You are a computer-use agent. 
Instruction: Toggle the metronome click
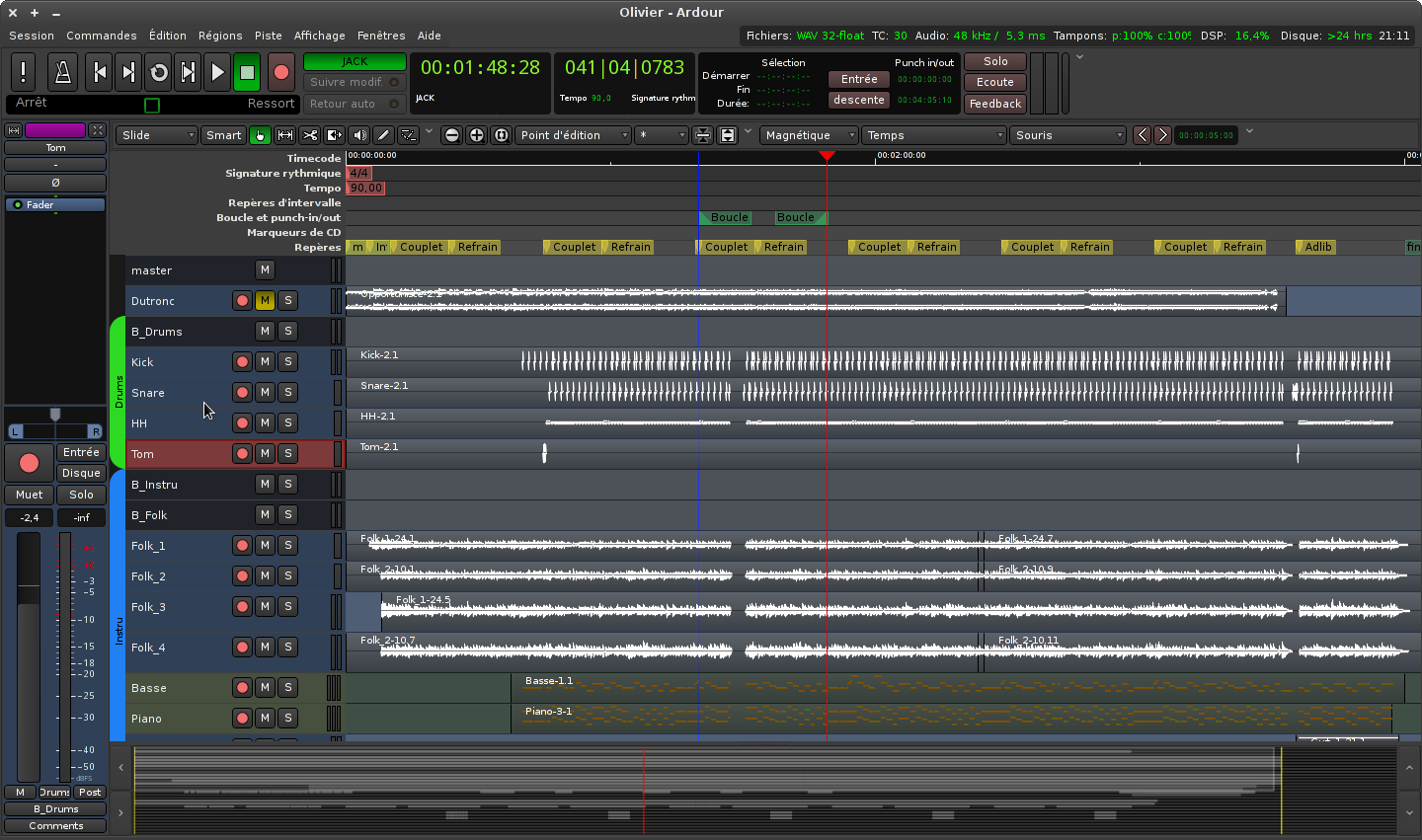coord(62,72)
